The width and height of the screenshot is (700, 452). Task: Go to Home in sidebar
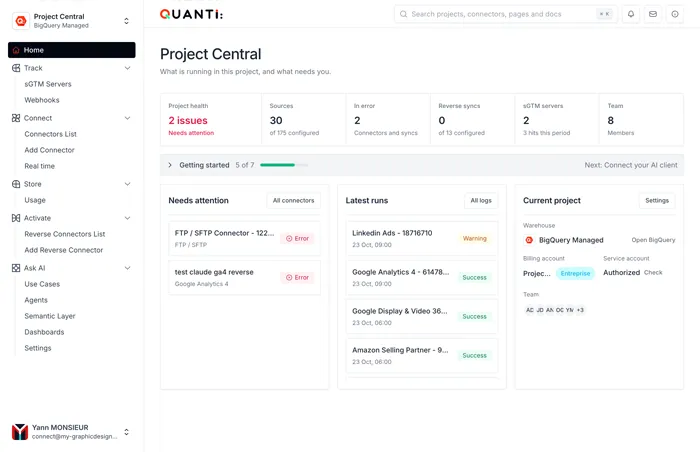pyautogui.click(x=71, y=50)
